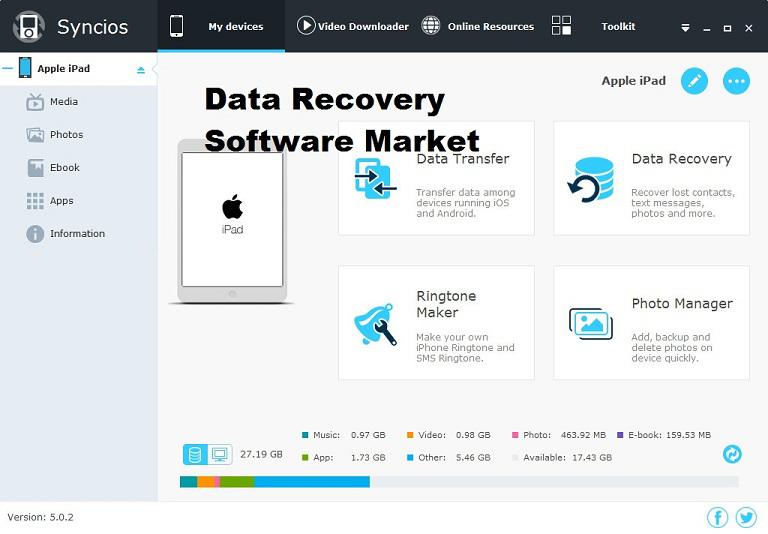Open the more options ellipsis button
Image resolution: width=768 pixels, height=534 pixels.
[736, 81]
